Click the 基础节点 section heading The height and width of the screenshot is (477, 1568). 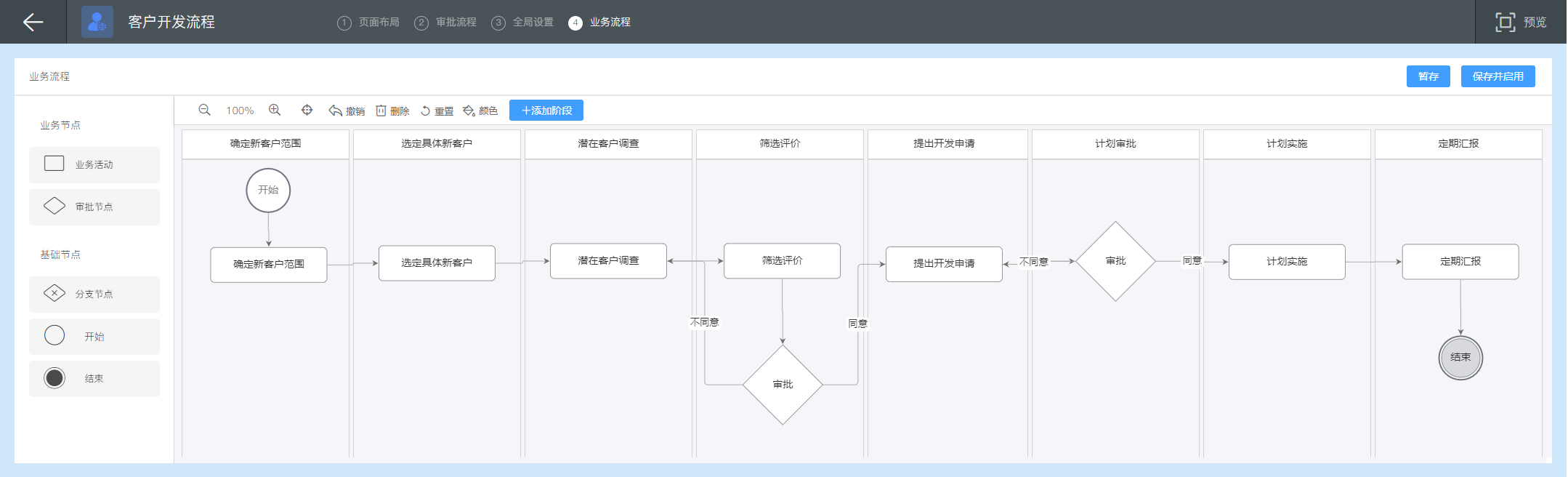(x=60, y=254)
